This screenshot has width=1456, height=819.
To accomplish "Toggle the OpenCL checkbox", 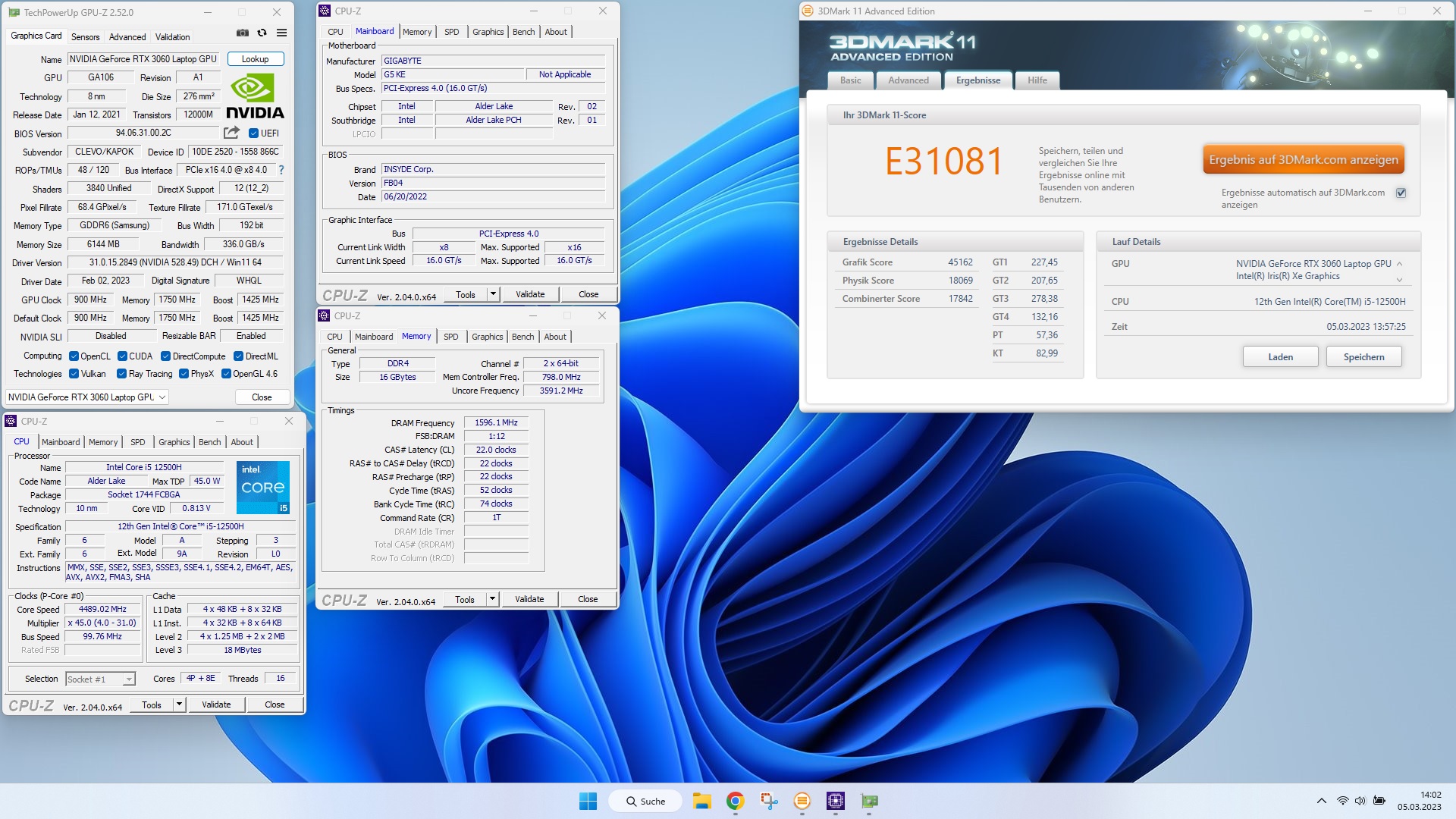I will 74,356.
